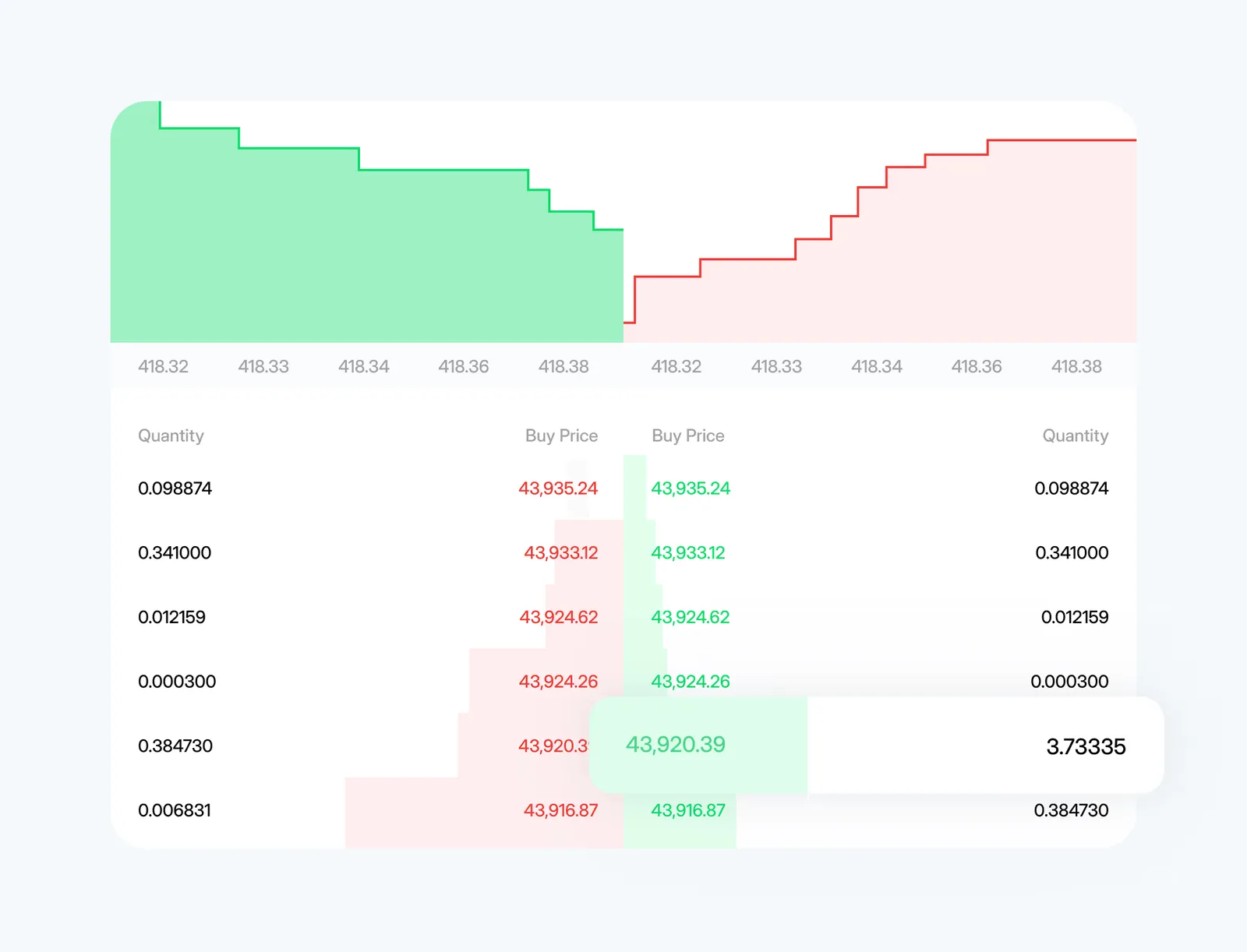Viewport: 1247px width, 952px height.
Task: Select green price 43,933.12
Action: tap(688, 553)
